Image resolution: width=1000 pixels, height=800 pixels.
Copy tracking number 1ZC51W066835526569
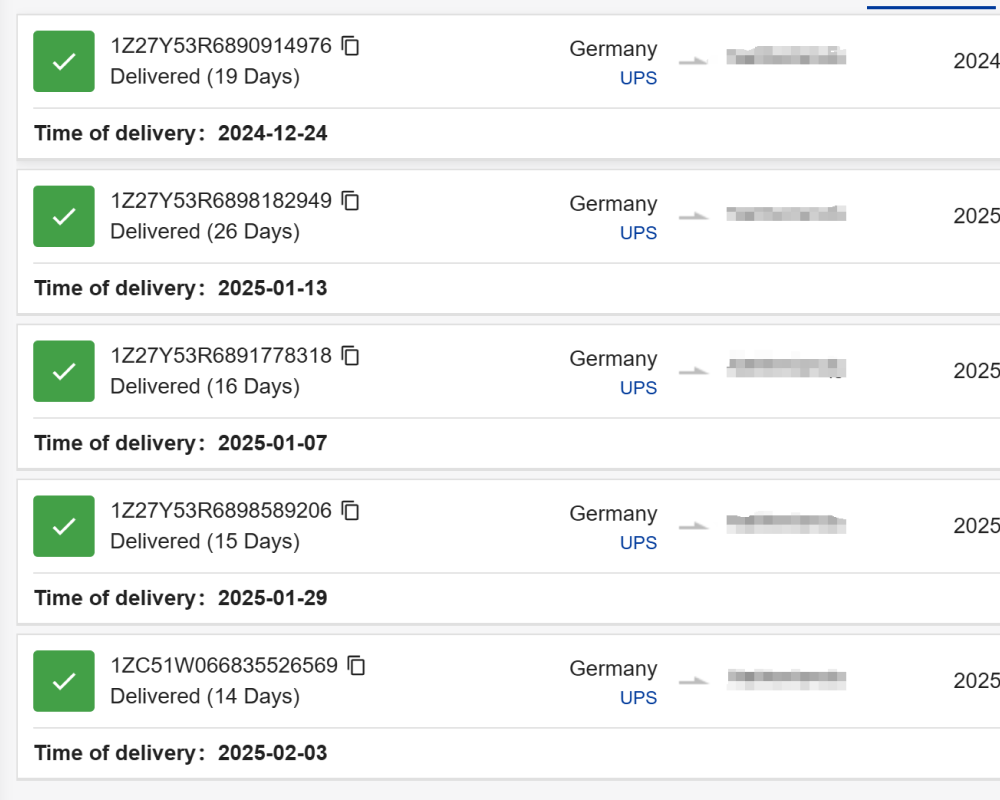coord(356,666)
